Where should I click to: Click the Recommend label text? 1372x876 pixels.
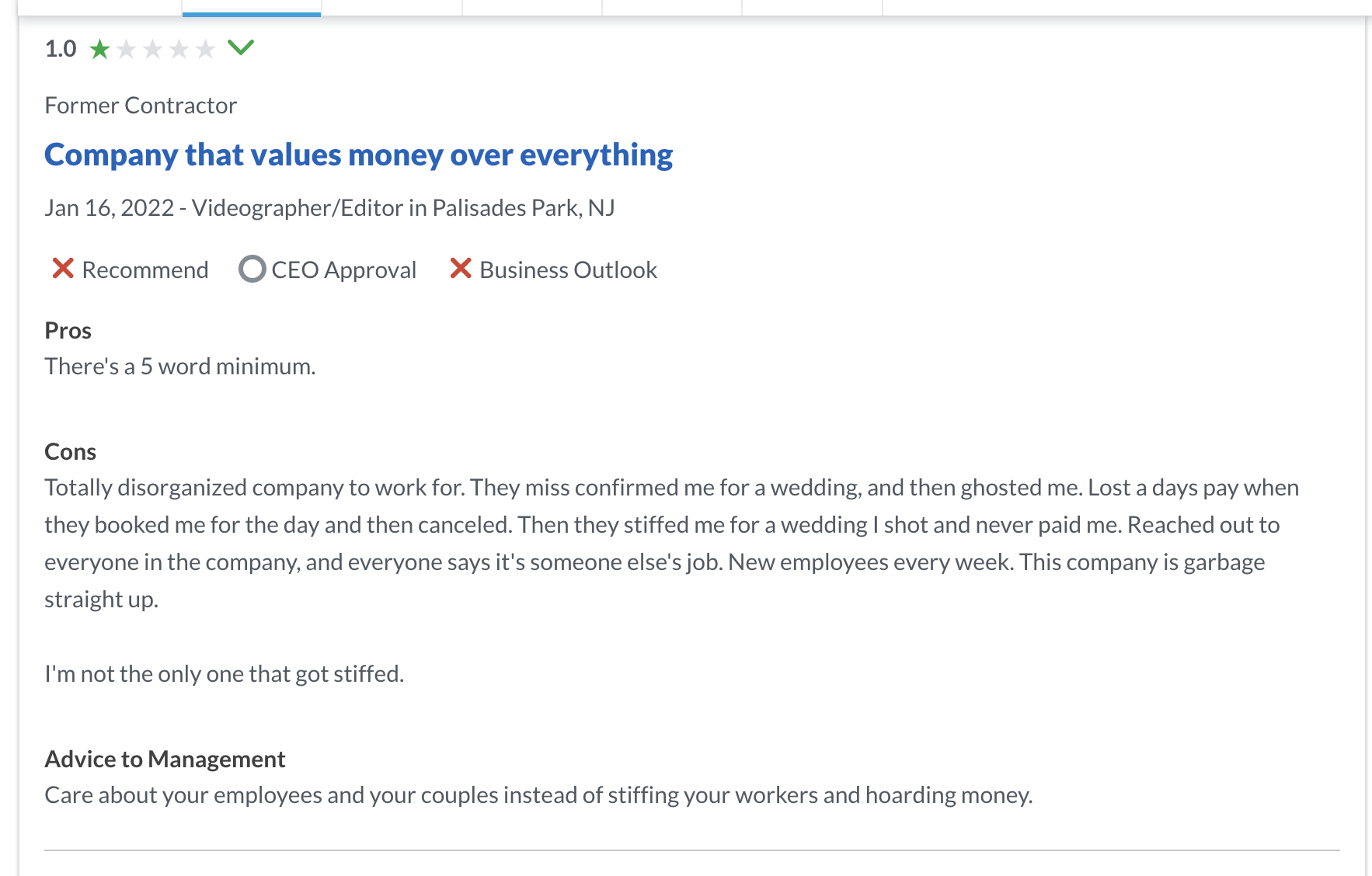coord(145,269)
